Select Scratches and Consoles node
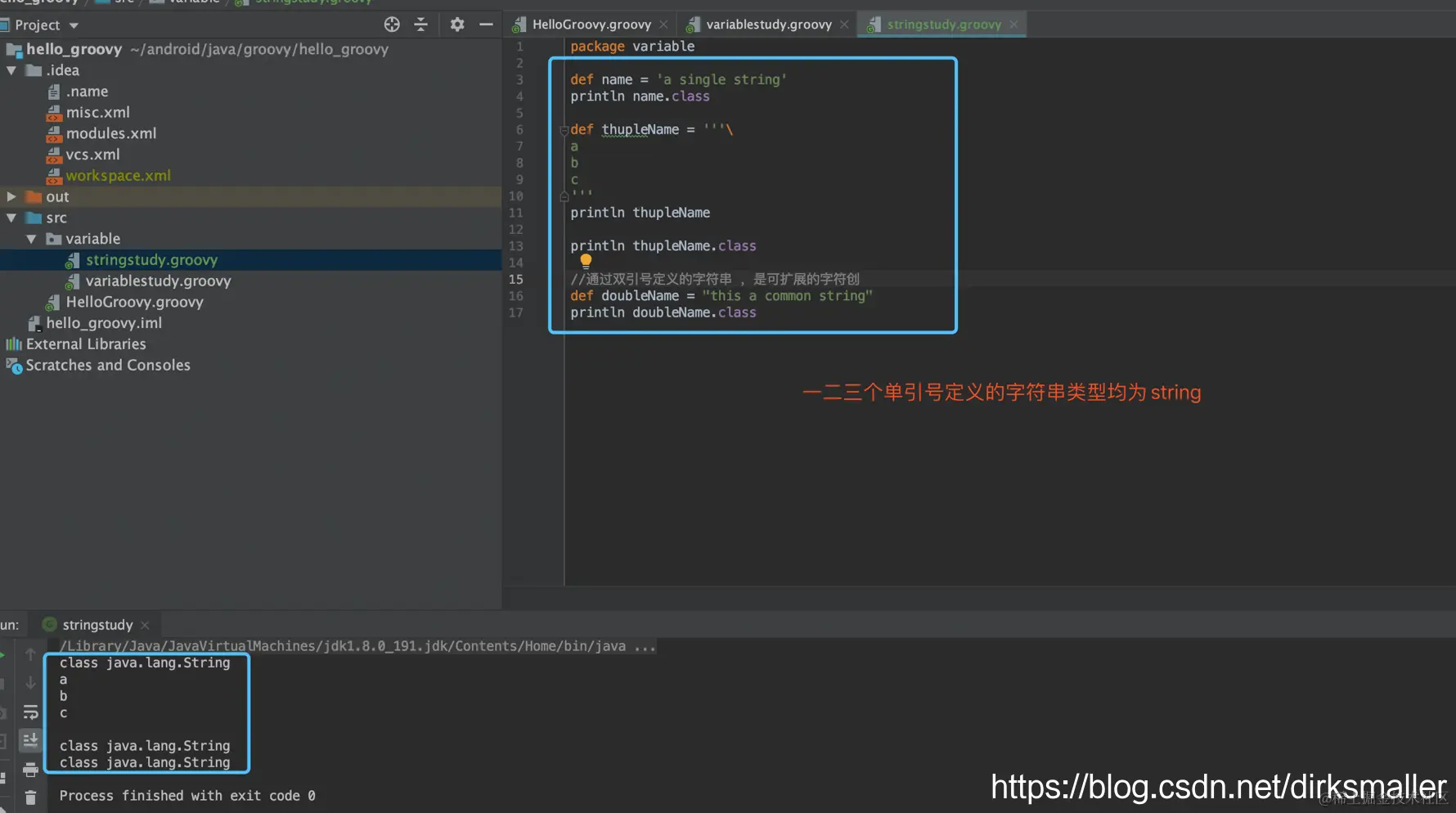Image resolution: width=1456 pixels, height=813 pixels. point(108,366)
